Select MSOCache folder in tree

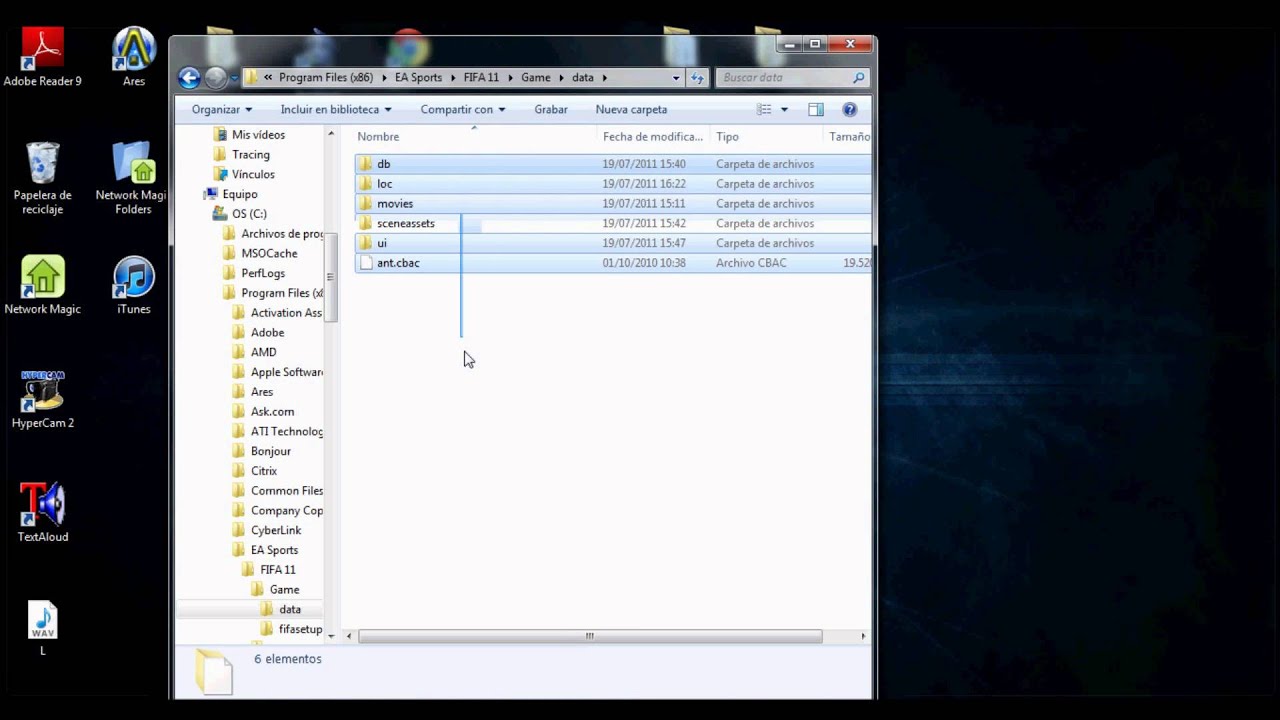[x=269, y=254]
